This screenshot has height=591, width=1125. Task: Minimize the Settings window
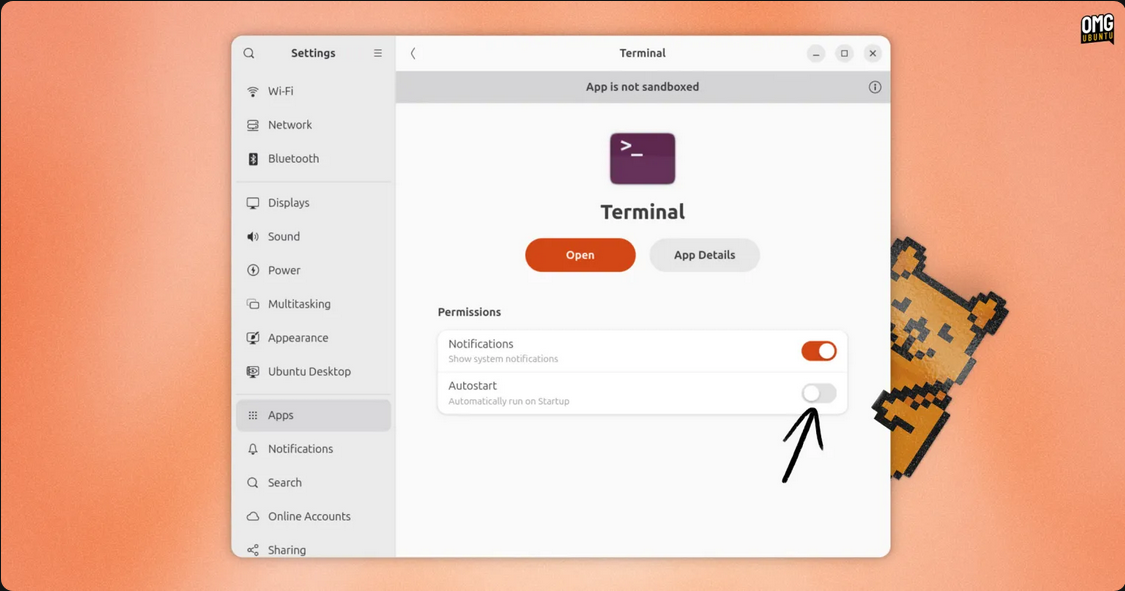[816, 53]
